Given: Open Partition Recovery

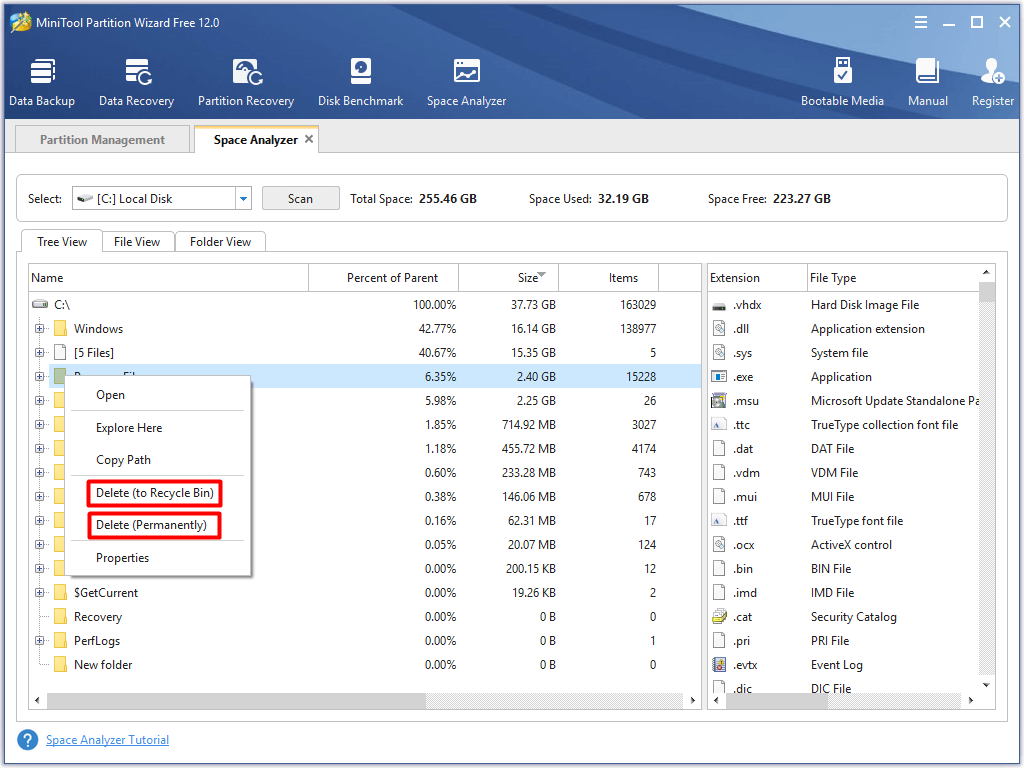Looking at the screenshot, I should pos(246,82).
